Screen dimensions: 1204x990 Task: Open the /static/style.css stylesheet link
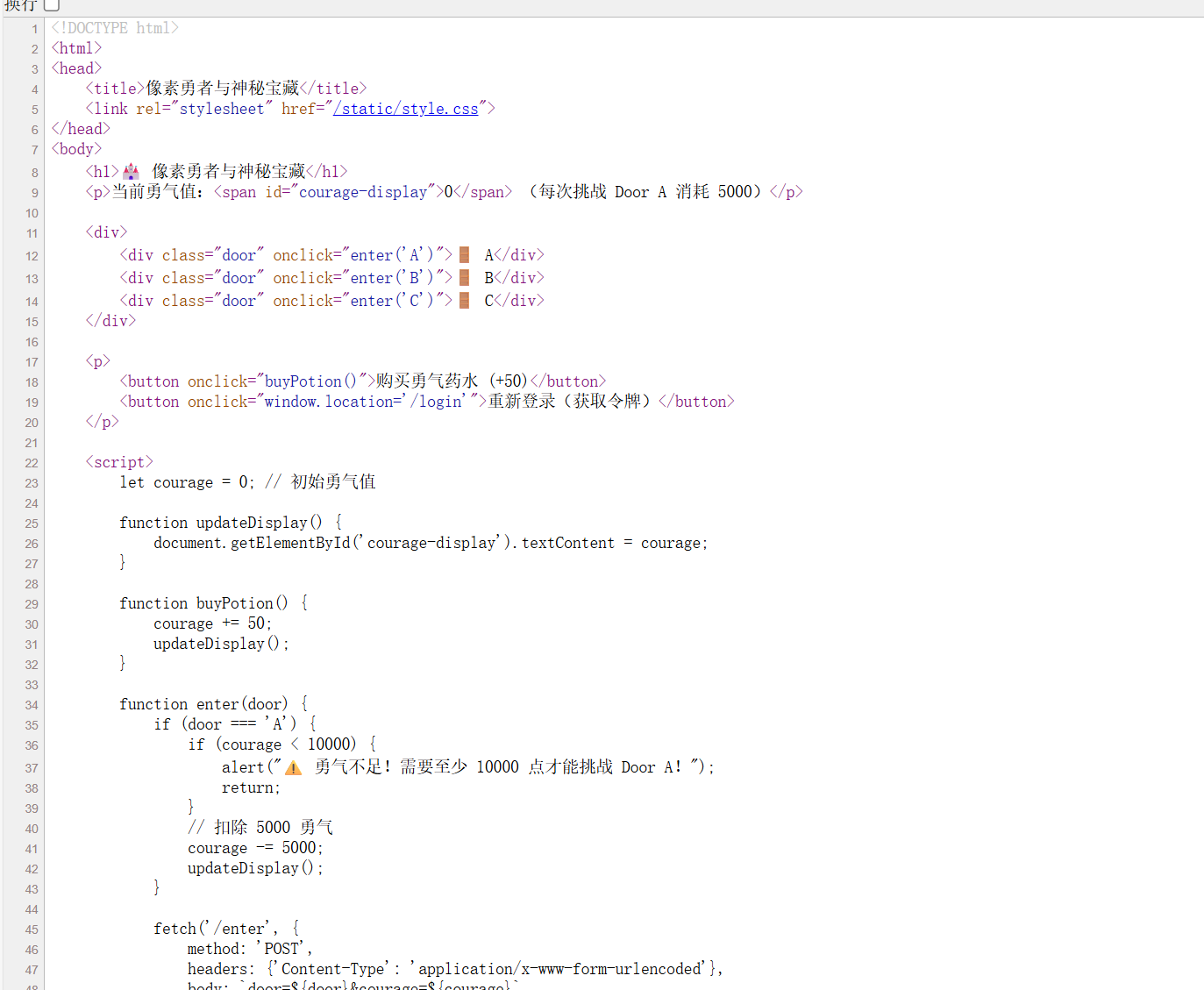(406, 108)
